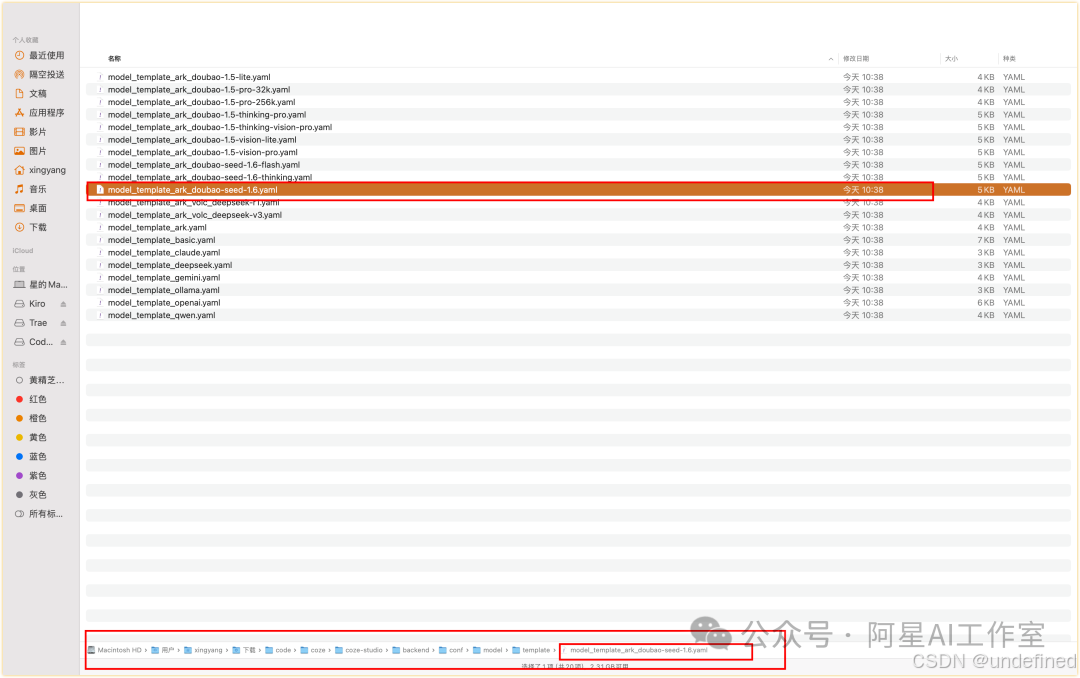
Task: Sort by 修改日期 column header
Action: [856, 59]
